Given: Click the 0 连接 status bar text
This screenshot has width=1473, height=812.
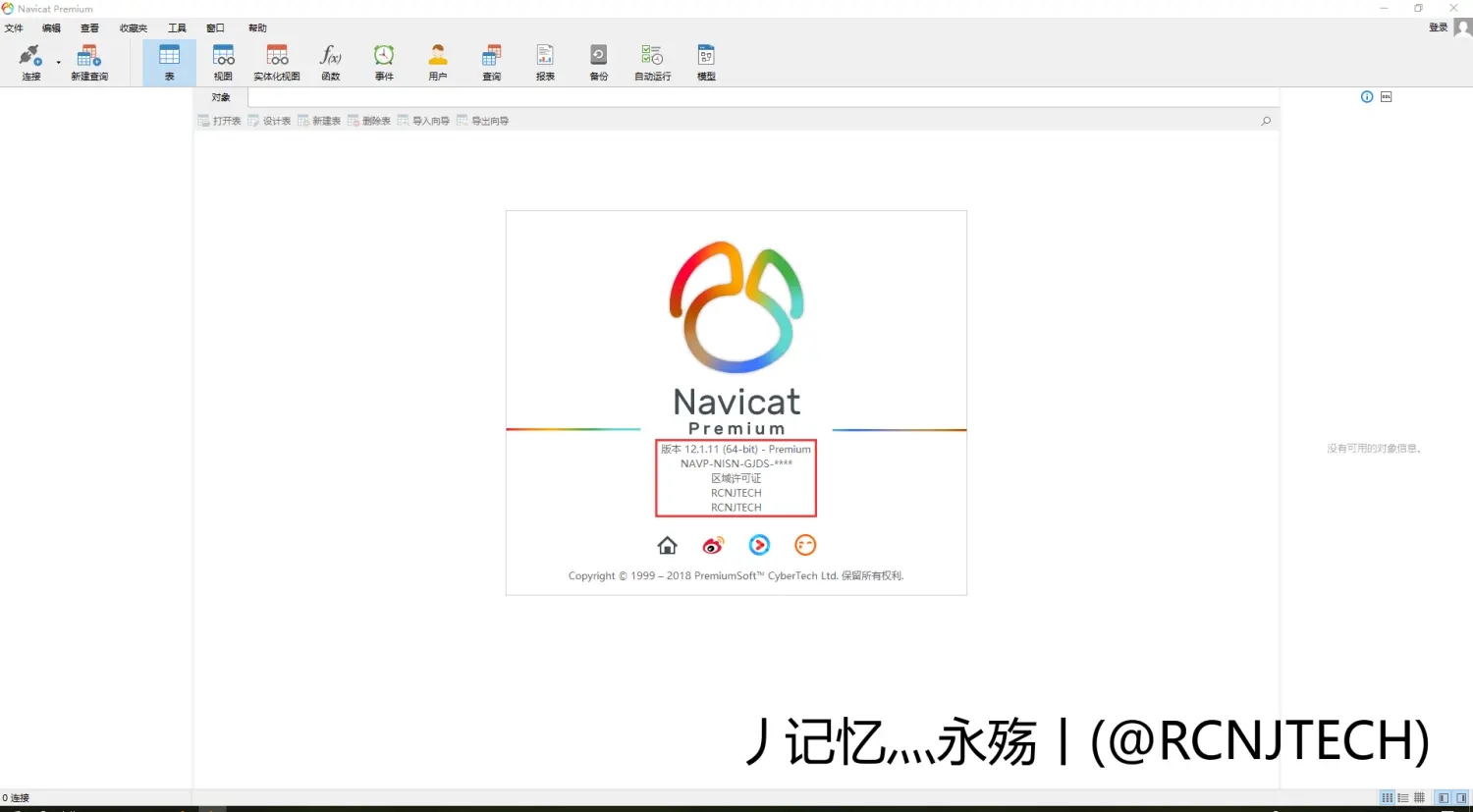Looking at the screenshot, I should [x=16, y=797].
